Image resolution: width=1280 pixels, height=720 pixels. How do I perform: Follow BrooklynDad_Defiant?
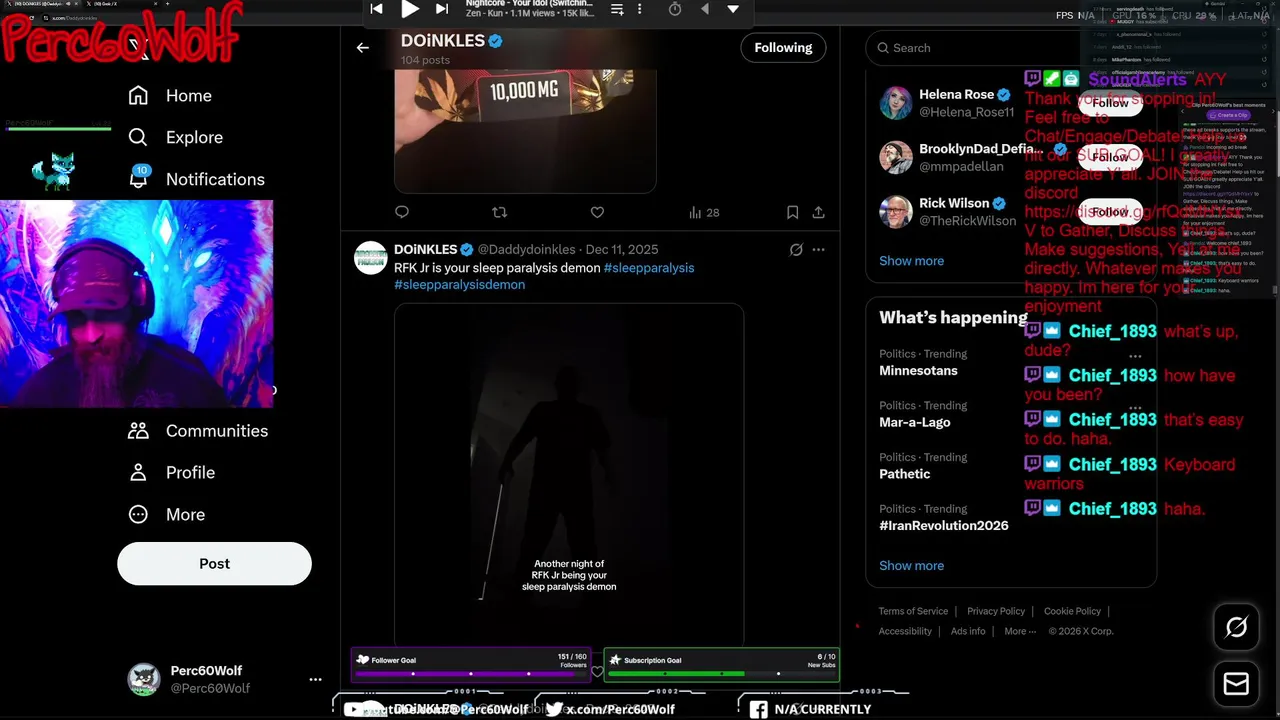pyautogui.click(x=1110, y=157)
